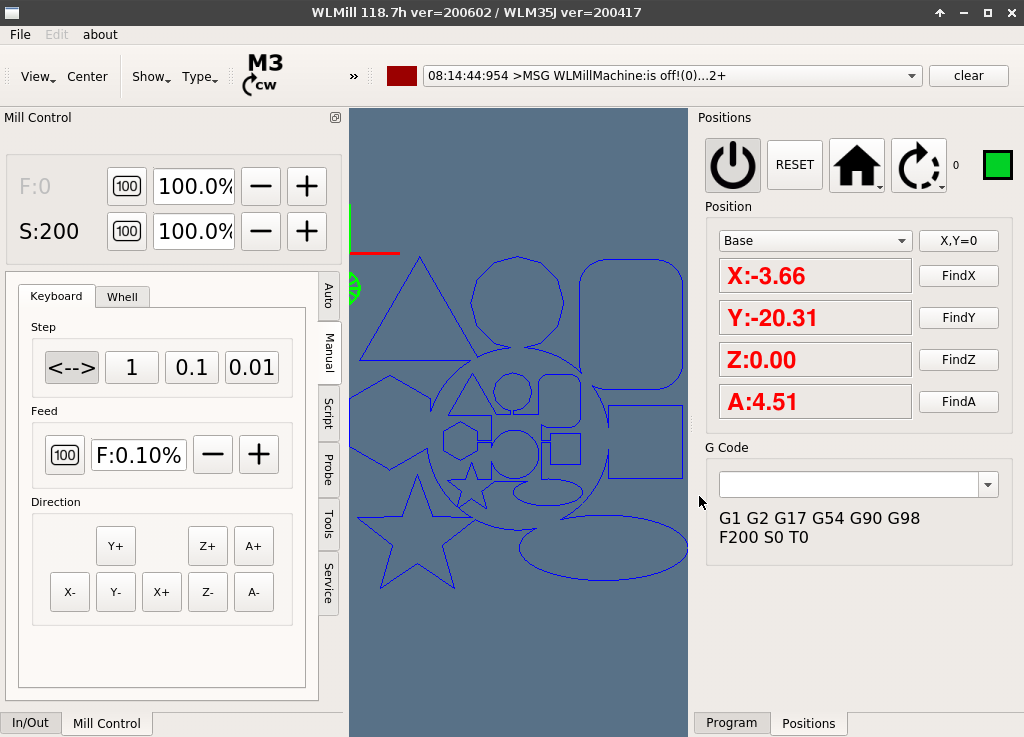Jog X+ direction
The image size is (1024, 737).
162,592
